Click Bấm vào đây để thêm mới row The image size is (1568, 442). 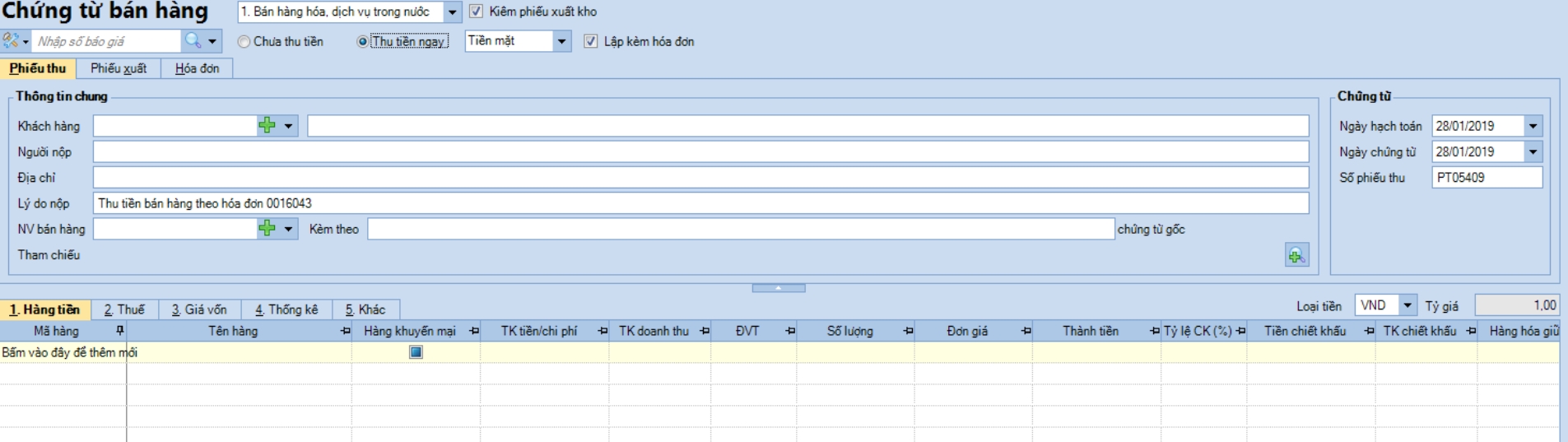pos(779,352)
